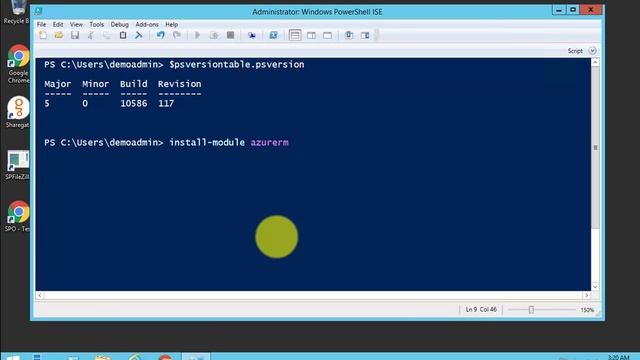640x360 pixels.
Task: Click the PowerShell ISE title bar icon
Action: coord(39,11)
